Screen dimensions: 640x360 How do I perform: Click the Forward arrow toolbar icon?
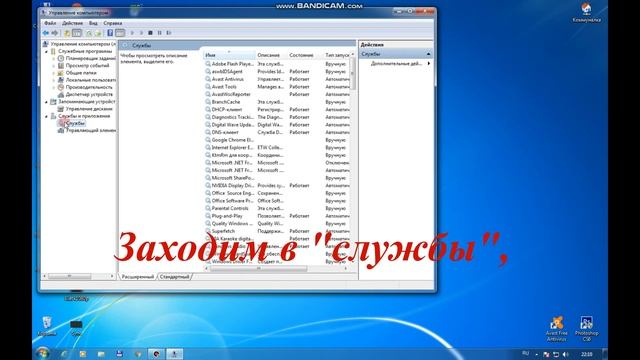(x=55, y=33)
